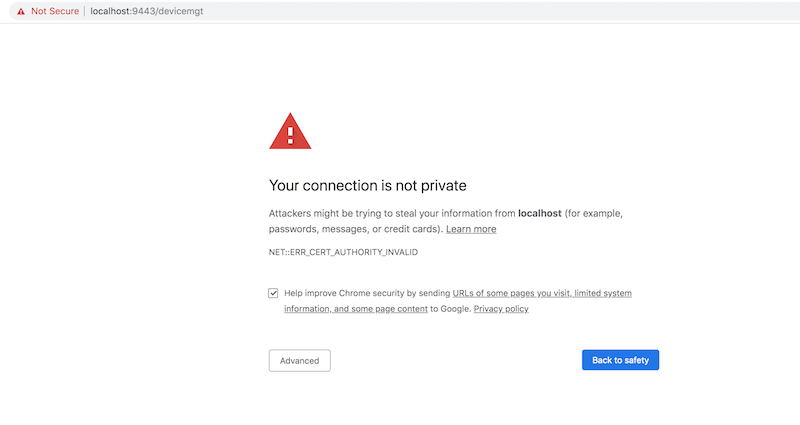Click the "to Google." text beside Privacy policy

point(451,309)
